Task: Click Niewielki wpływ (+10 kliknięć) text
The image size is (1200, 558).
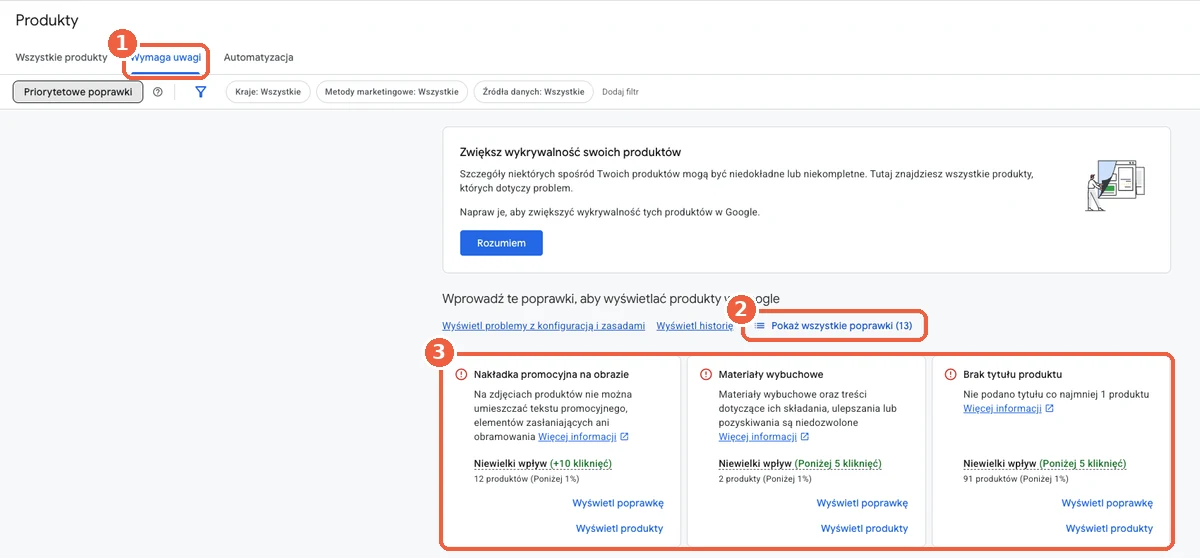Action: coord(543,464)
